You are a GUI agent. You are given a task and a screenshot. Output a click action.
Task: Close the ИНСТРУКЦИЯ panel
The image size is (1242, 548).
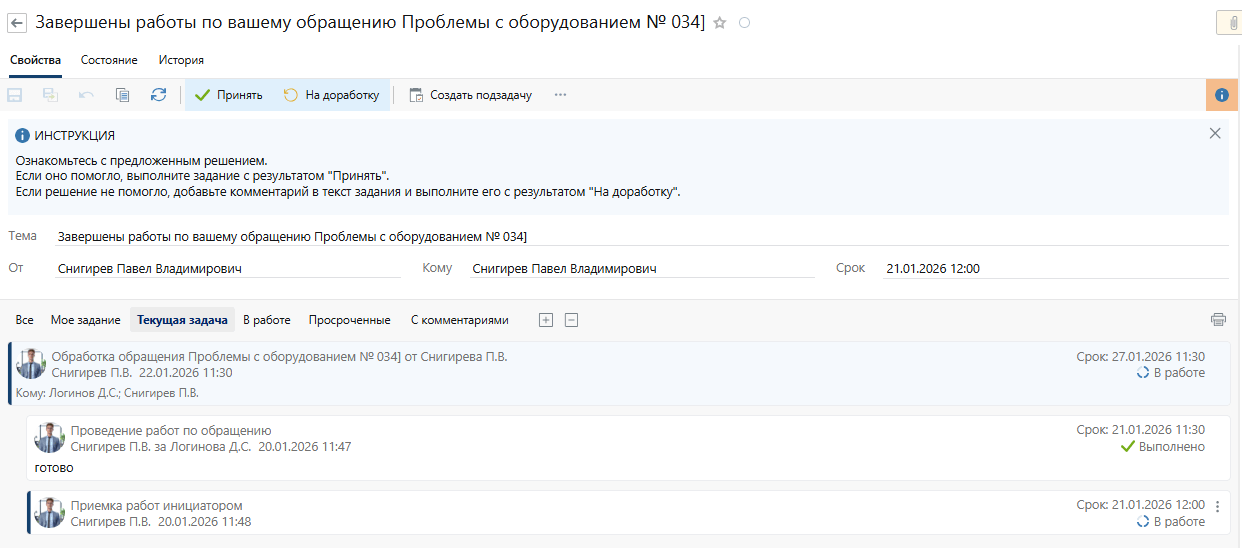pyautogui.click(x=1215, y=133)
